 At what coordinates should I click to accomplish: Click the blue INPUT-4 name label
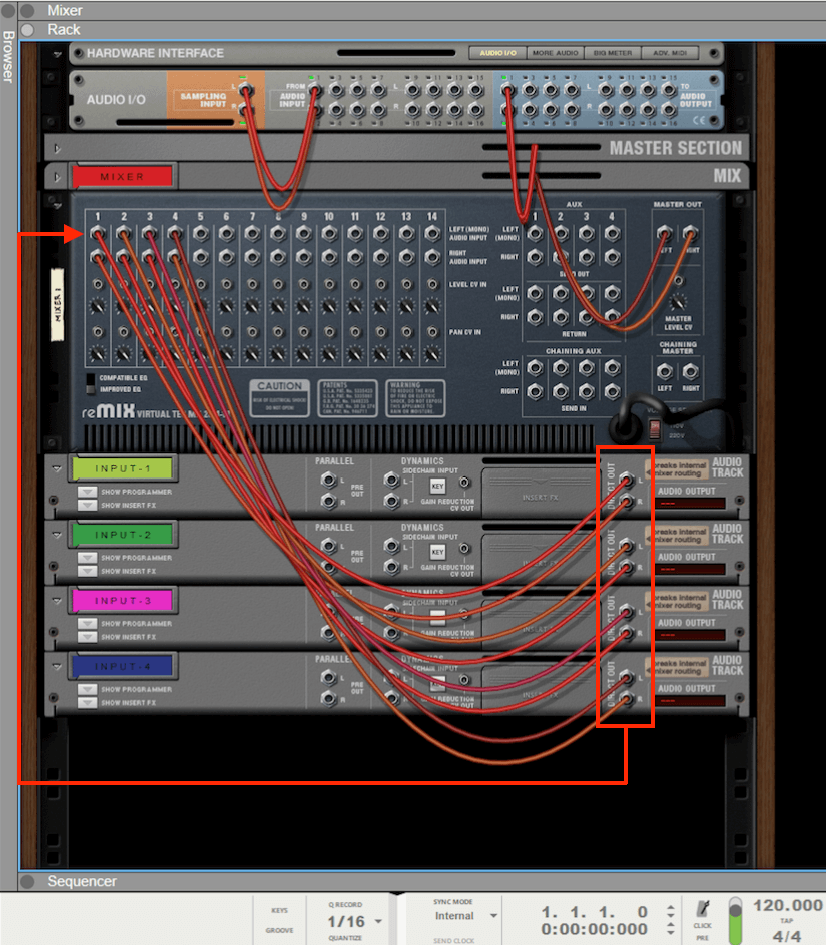[123, 667]
